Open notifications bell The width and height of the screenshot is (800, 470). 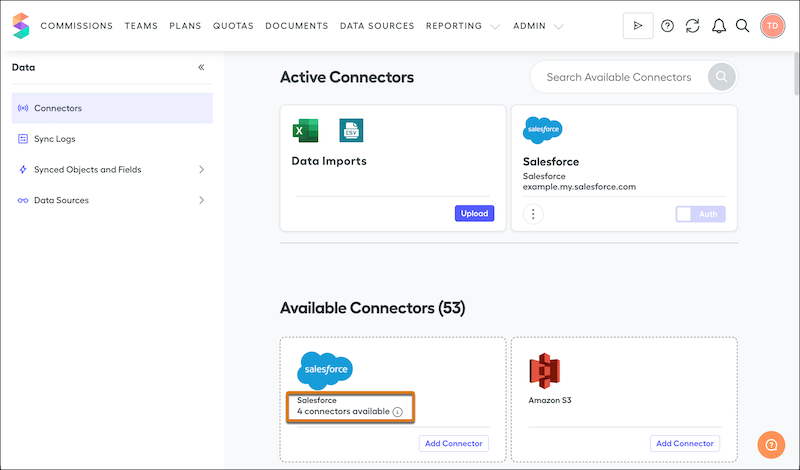[719, 26]
